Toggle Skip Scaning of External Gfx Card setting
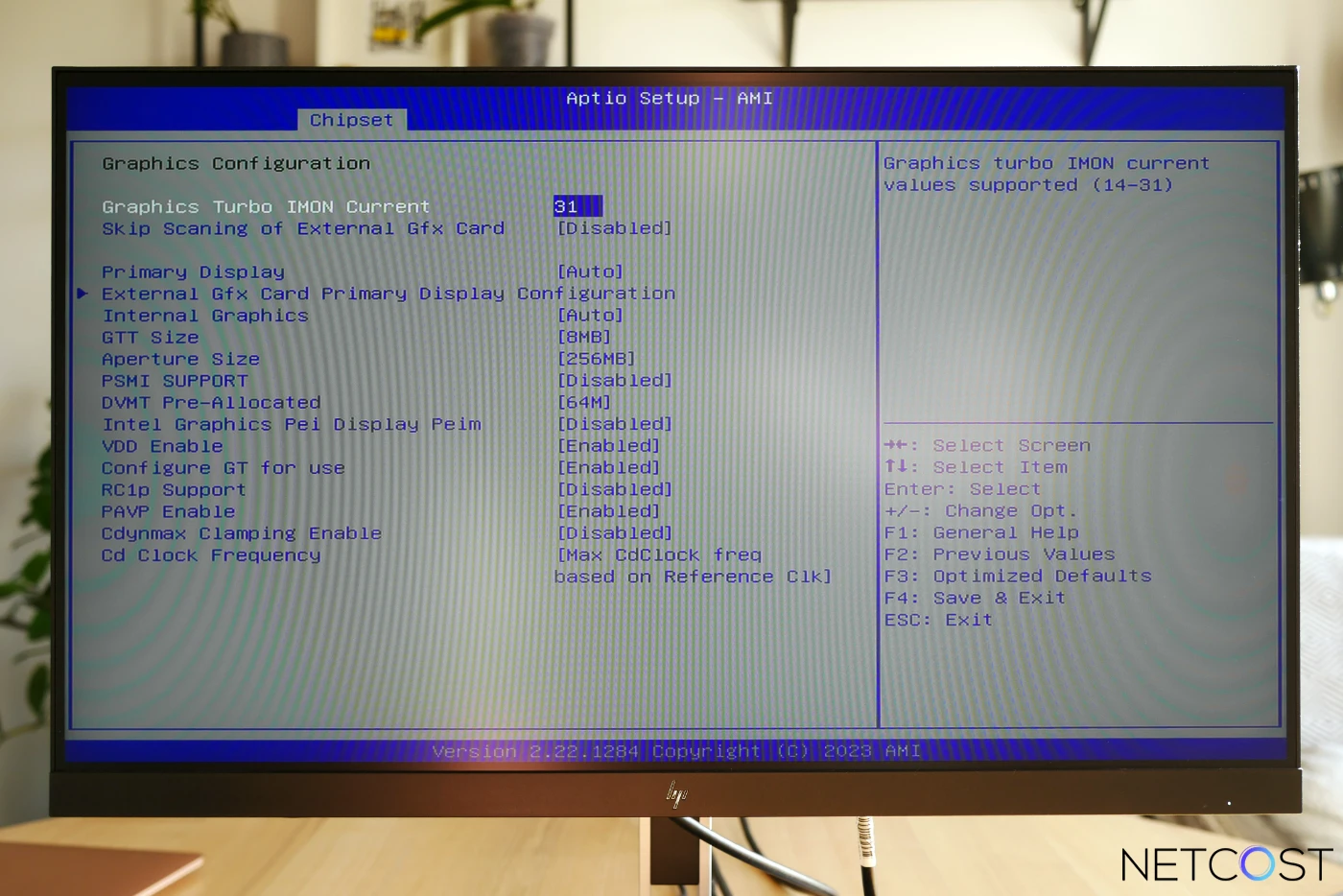This screenshot has height=896, width=1343. pos(614,228)
